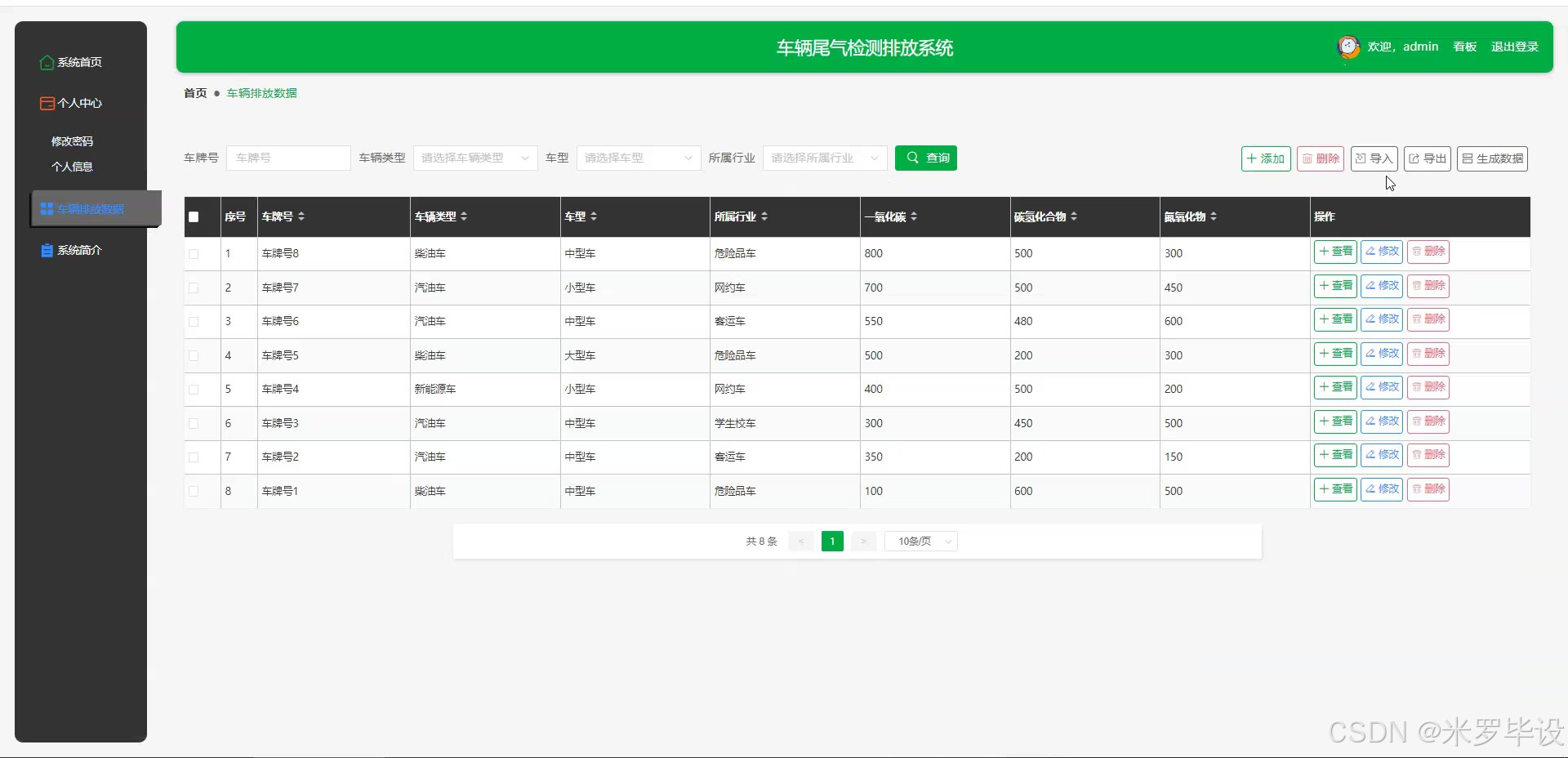Click the 个人中心 sidebar icon

(47, 104)
